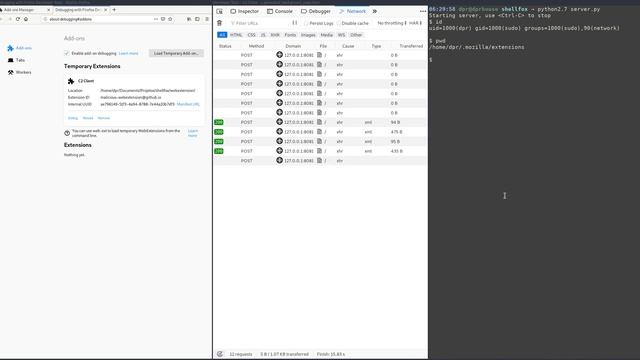The height and width of the screenshot is (360, 640).
Task: Click Debug link for C2 Client
Action: click(73, 118)
